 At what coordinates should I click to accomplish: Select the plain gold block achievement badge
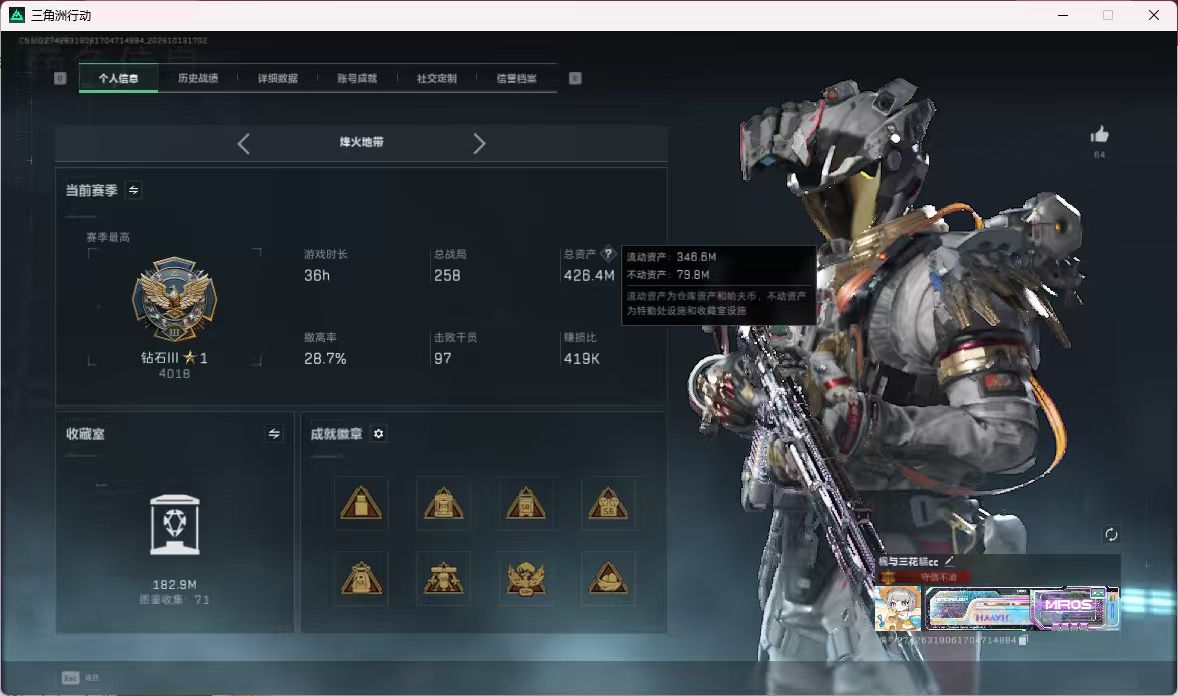pos(361,504)
